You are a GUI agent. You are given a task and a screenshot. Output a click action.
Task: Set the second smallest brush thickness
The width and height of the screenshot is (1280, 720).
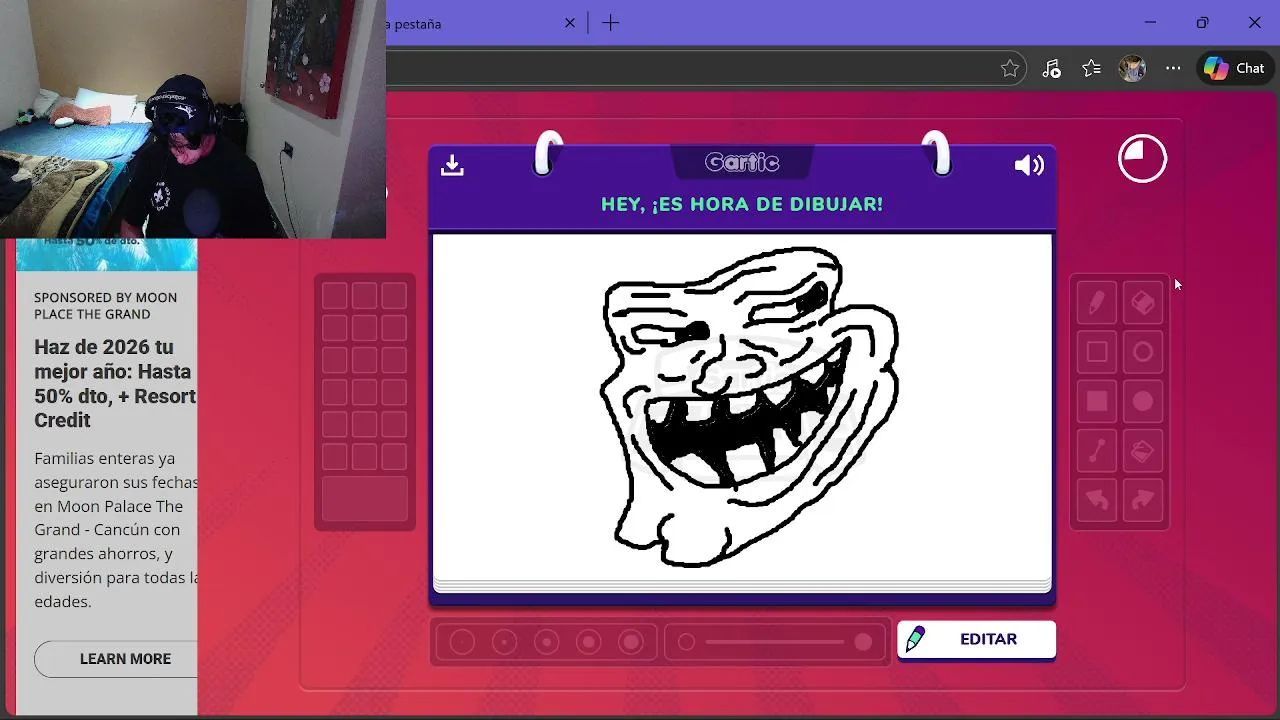click(504, 642)
